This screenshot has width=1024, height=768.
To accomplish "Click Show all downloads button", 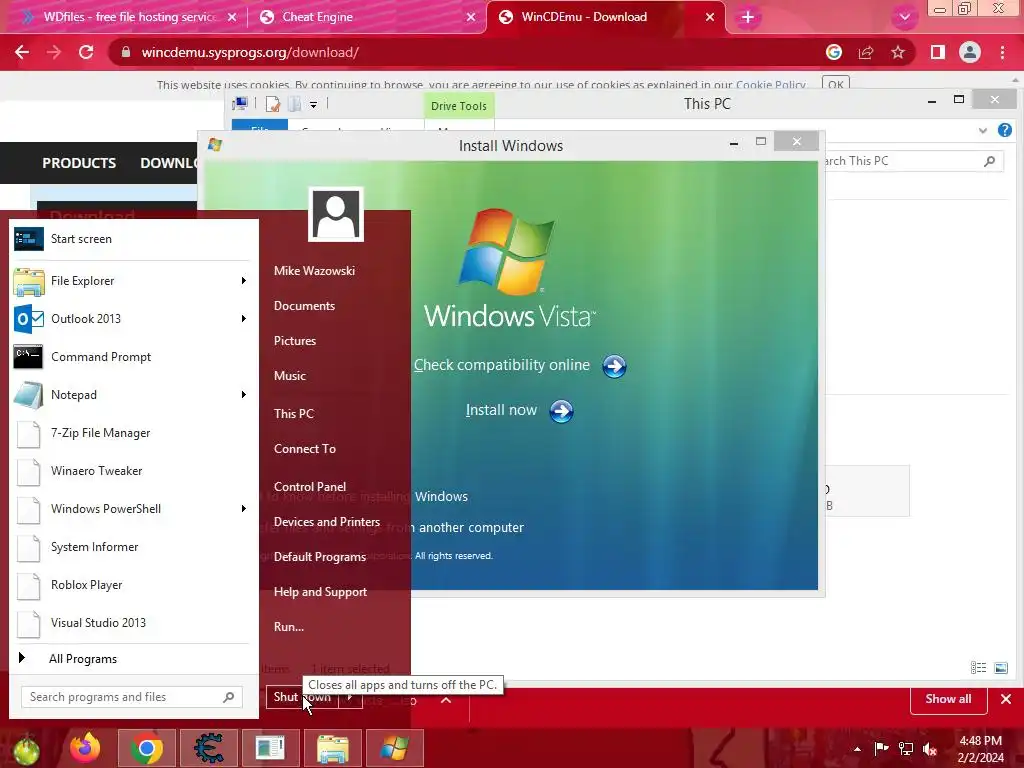I will click(948, 699).
